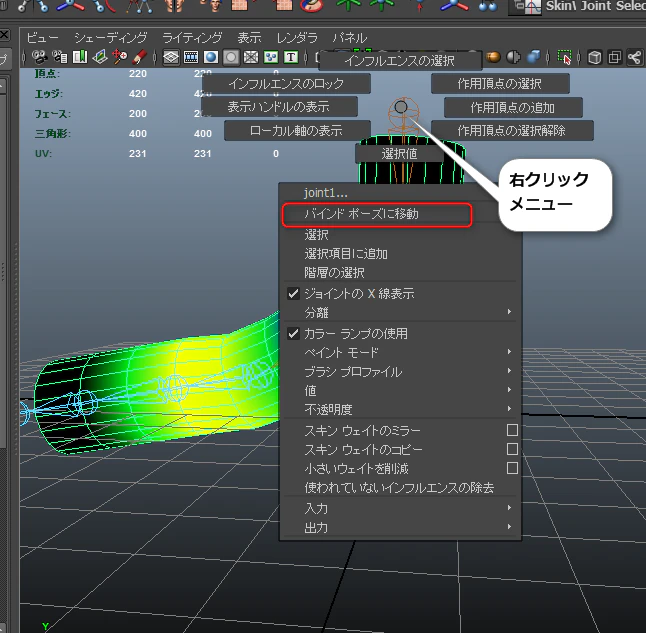Open the シェーディング menu
Image resolution: width=646 pixels, height=633 pixels.
click(x=110, y=38)
